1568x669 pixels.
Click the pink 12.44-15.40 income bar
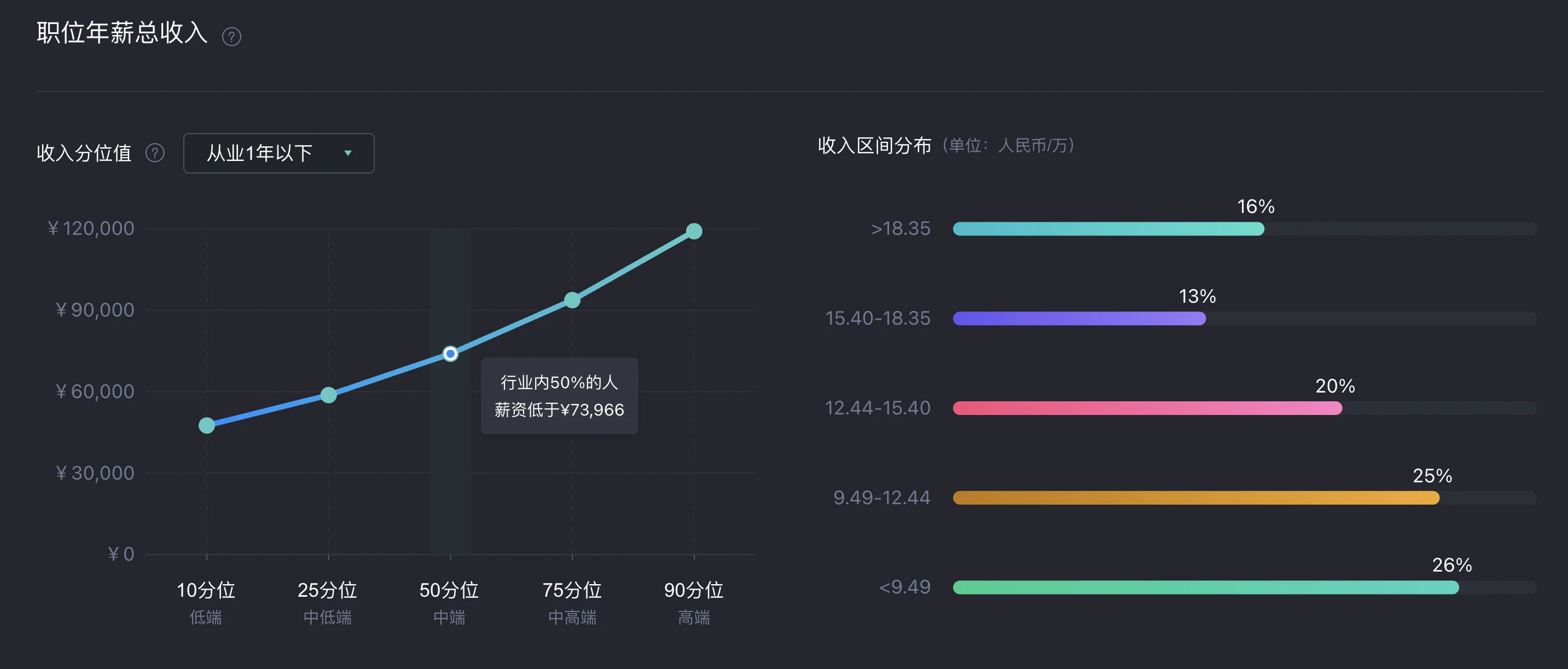(1147, 408)
